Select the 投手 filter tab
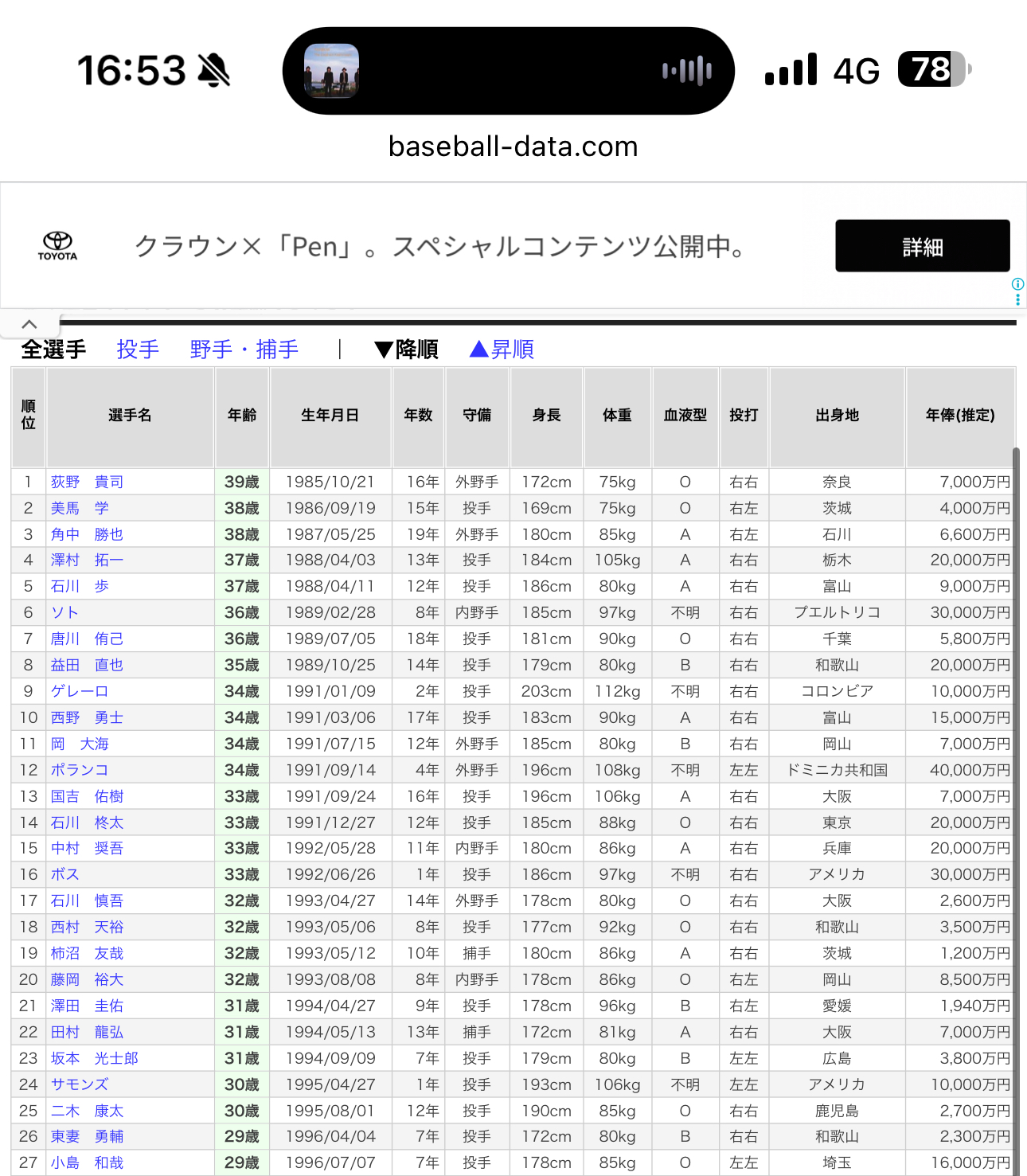 pos(138,350)
